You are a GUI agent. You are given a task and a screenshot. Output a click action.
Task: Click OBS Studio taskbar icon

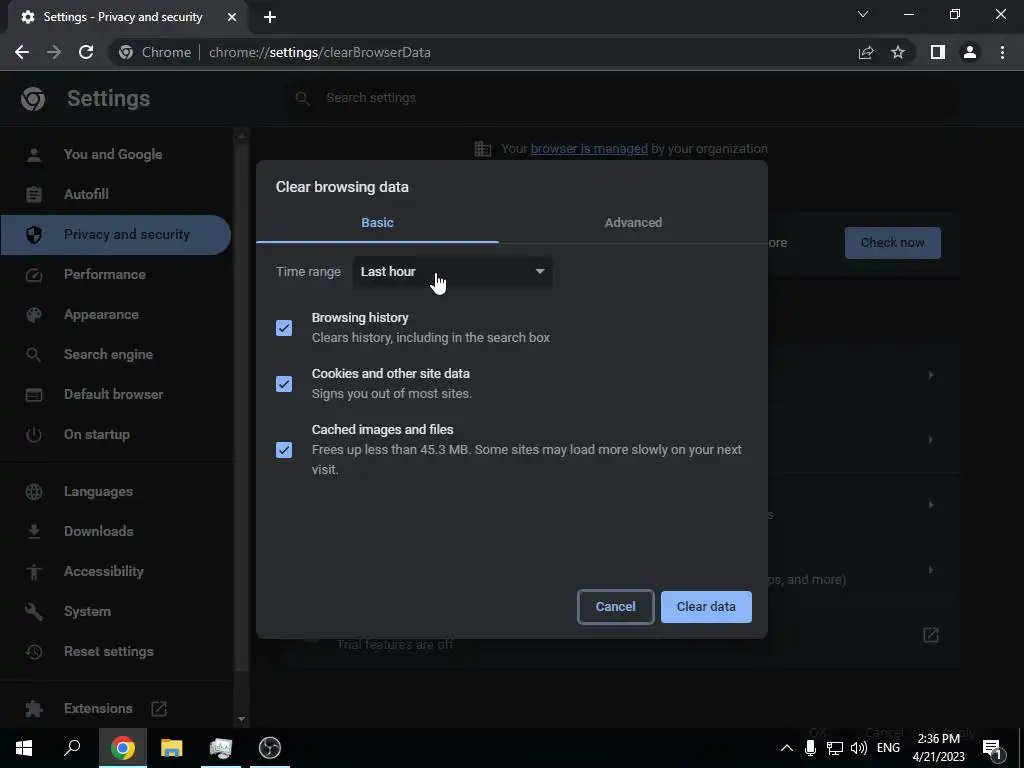click(x=270, y=748)
